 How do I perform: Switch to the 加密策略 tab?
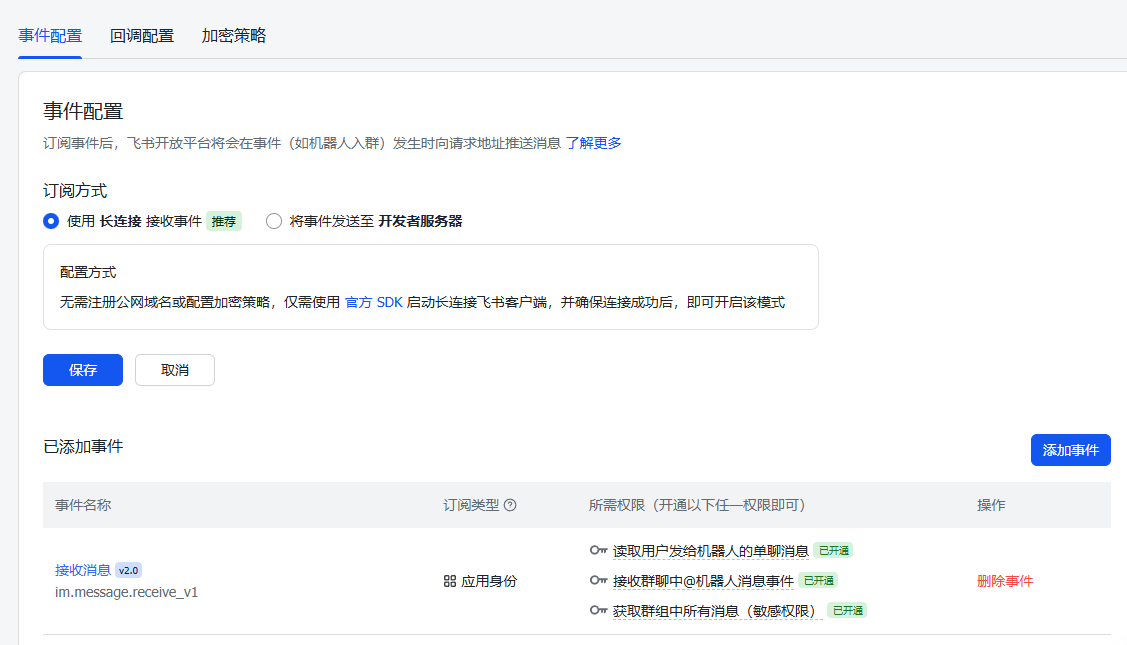point(232,34)
